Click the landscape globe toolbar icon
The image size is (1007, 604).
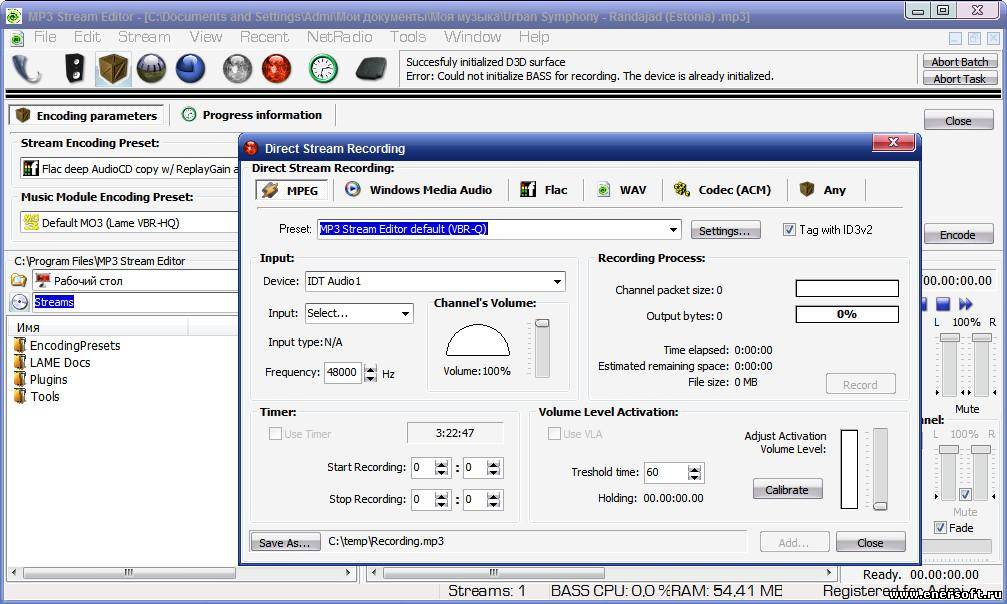(x=152, y=69)
